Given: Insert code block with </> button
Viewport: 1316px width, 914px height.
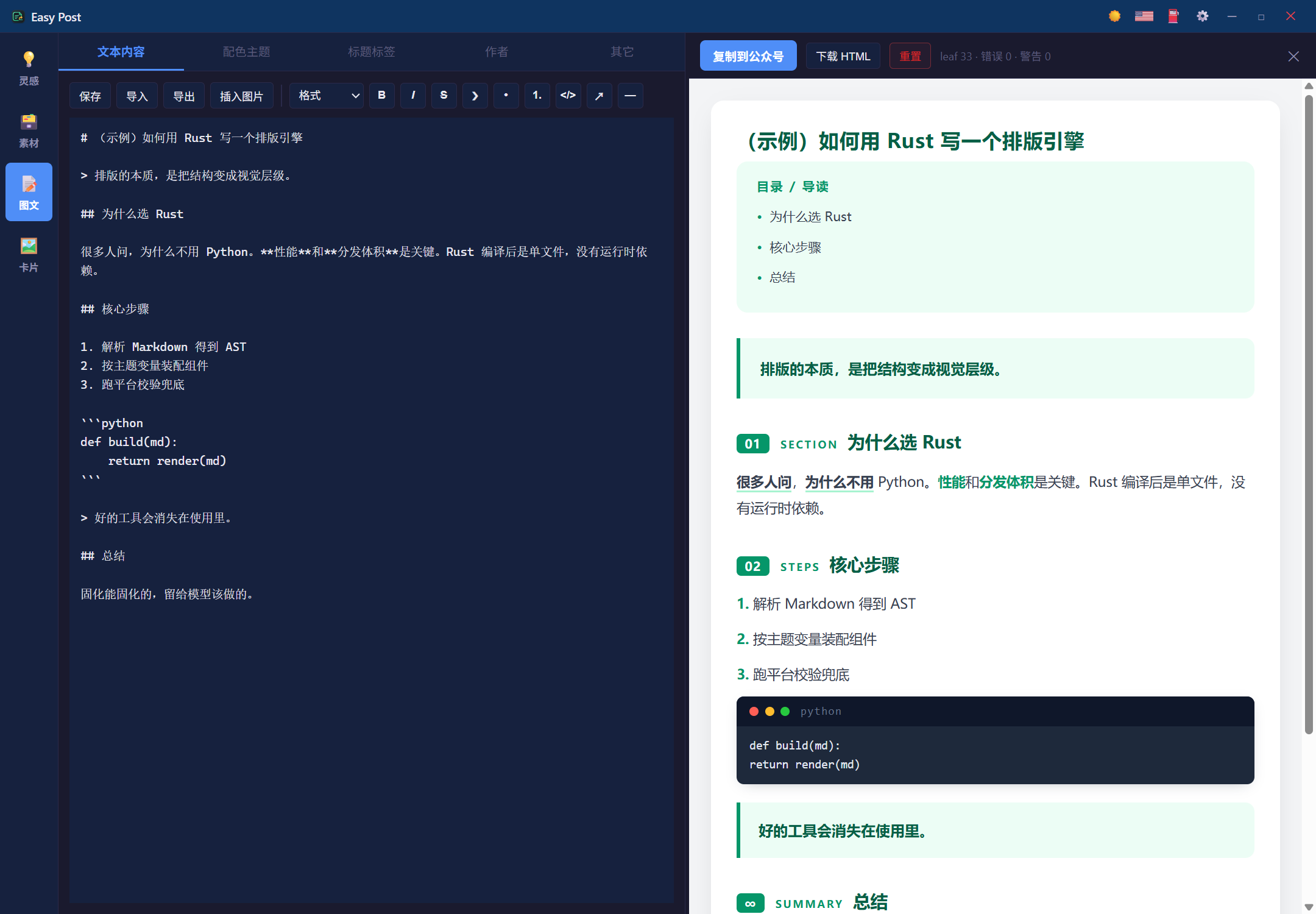Looking at the screenshot, I should [x=568, y=95].
